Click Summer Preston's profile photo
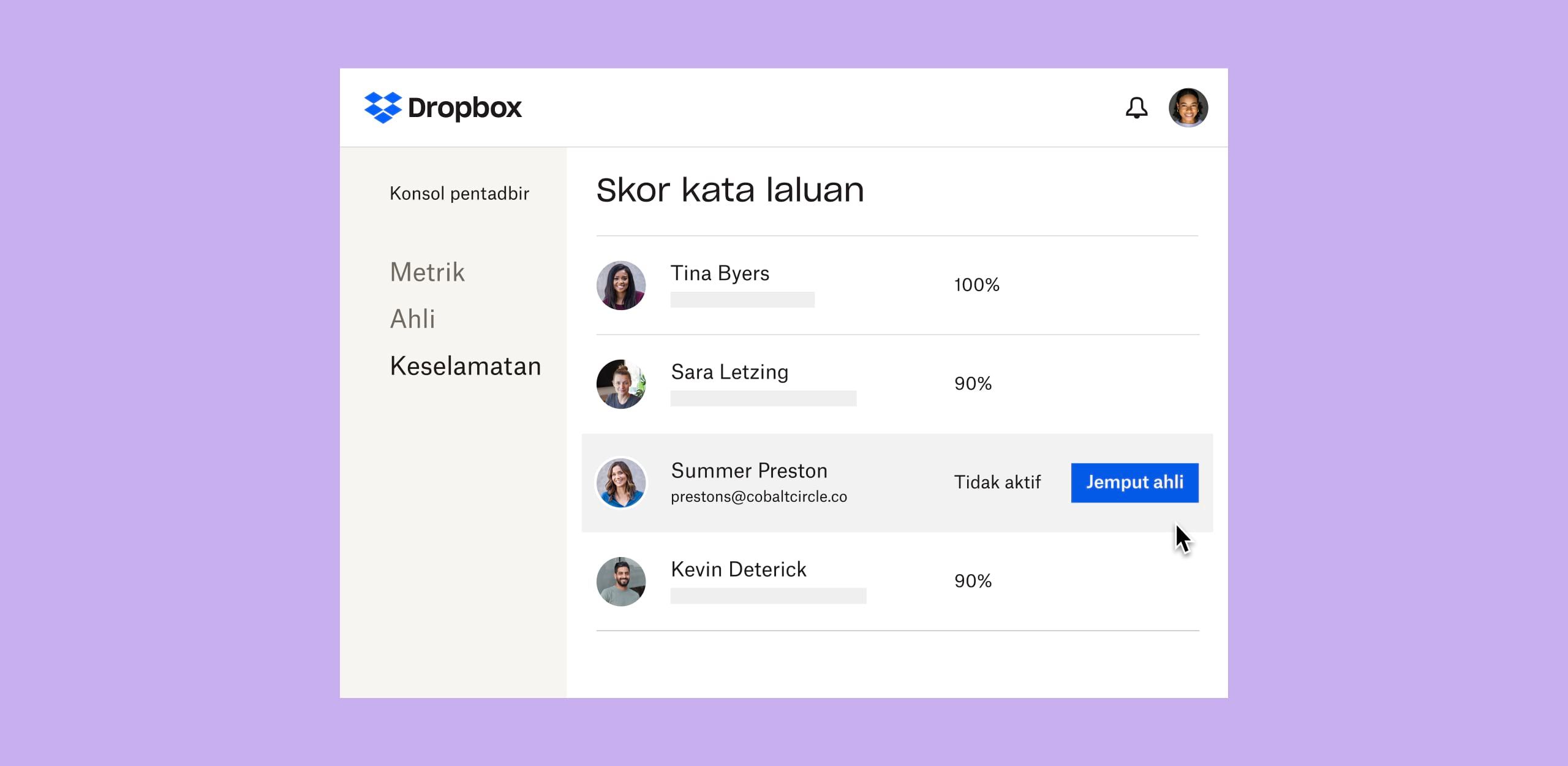The height and width of the screenshot is (766, 1568). tap(621, 482)
